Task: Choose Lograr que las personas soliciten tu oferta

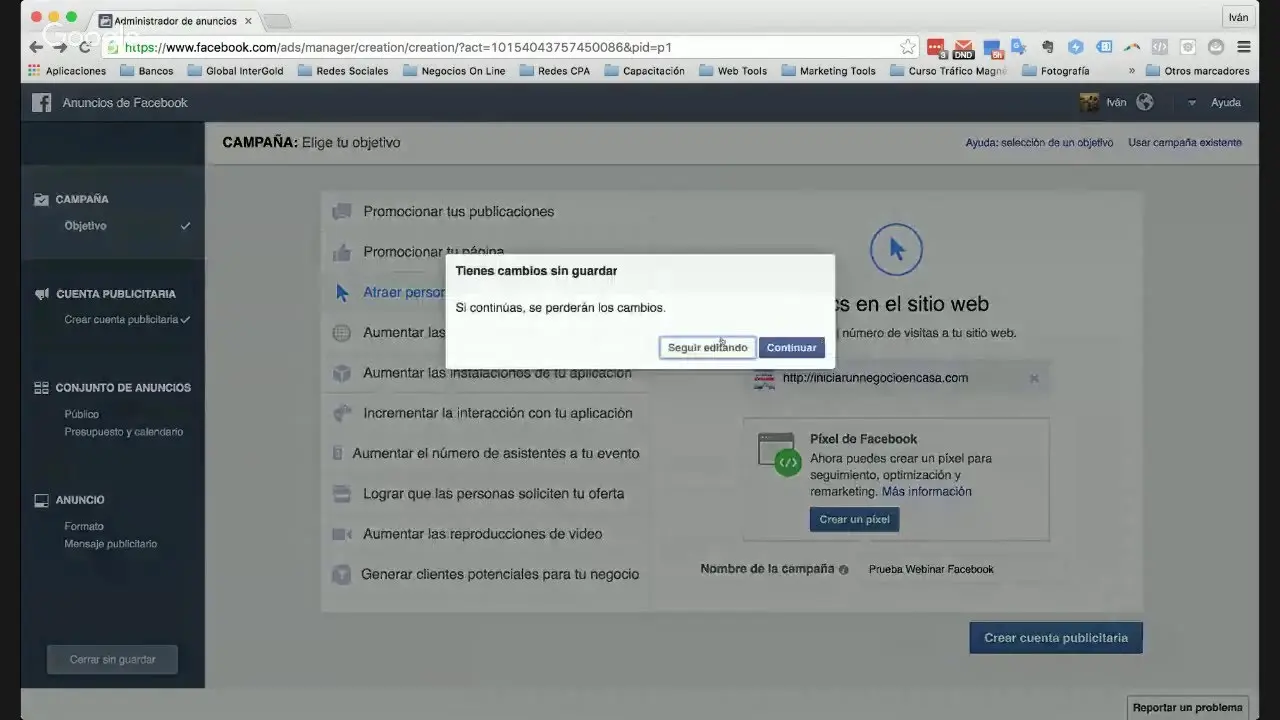Action: tap(493, 493)
